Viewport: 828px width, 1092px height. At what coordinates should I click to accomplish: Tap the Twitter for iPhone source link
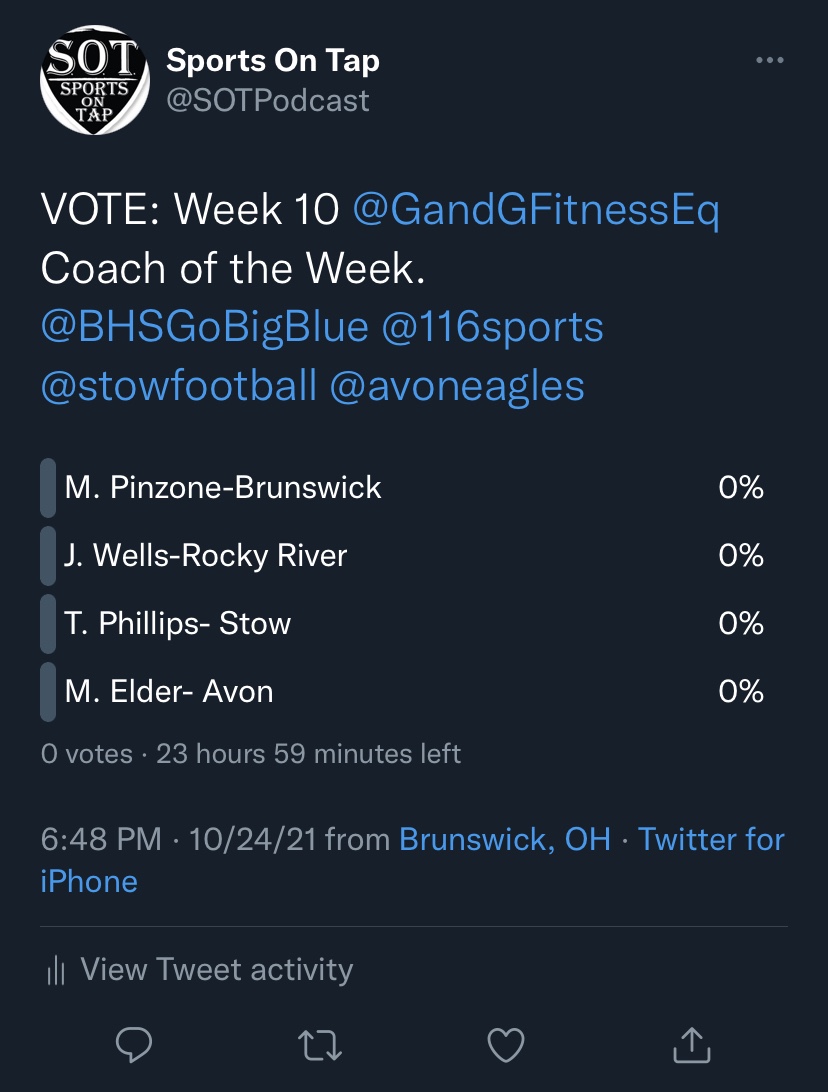(x=711, y=839)
